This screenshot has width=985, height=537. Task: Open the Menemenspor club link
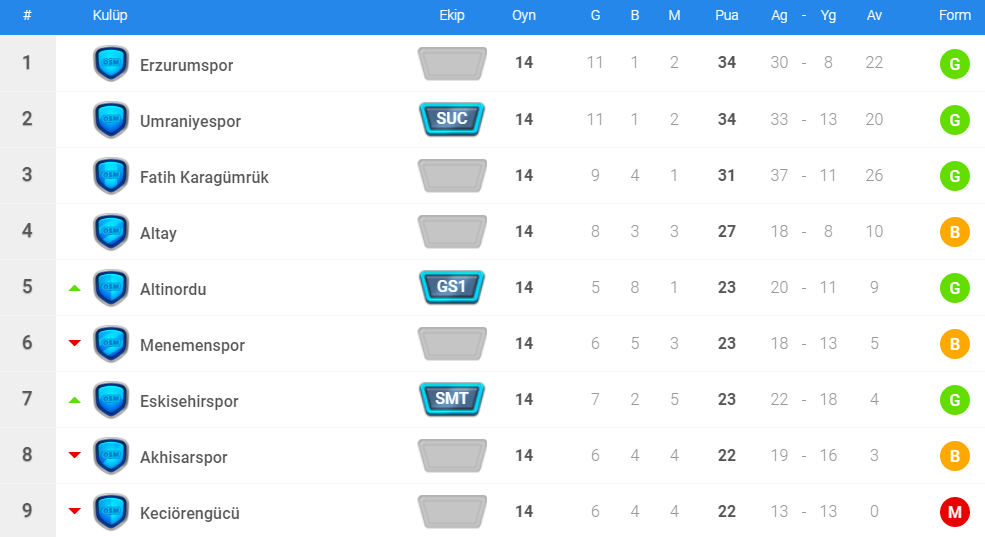[192, 345]
